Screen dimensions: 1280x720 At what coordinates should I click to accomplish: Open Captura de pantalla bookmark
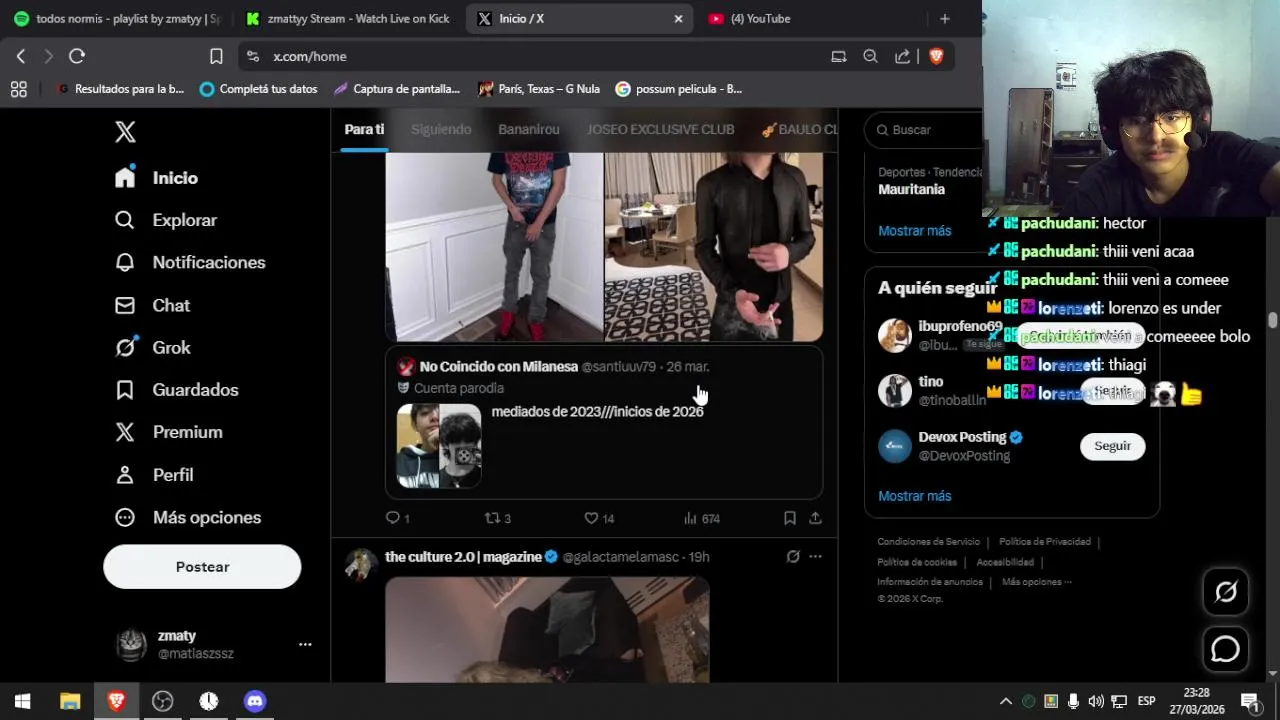397,89
